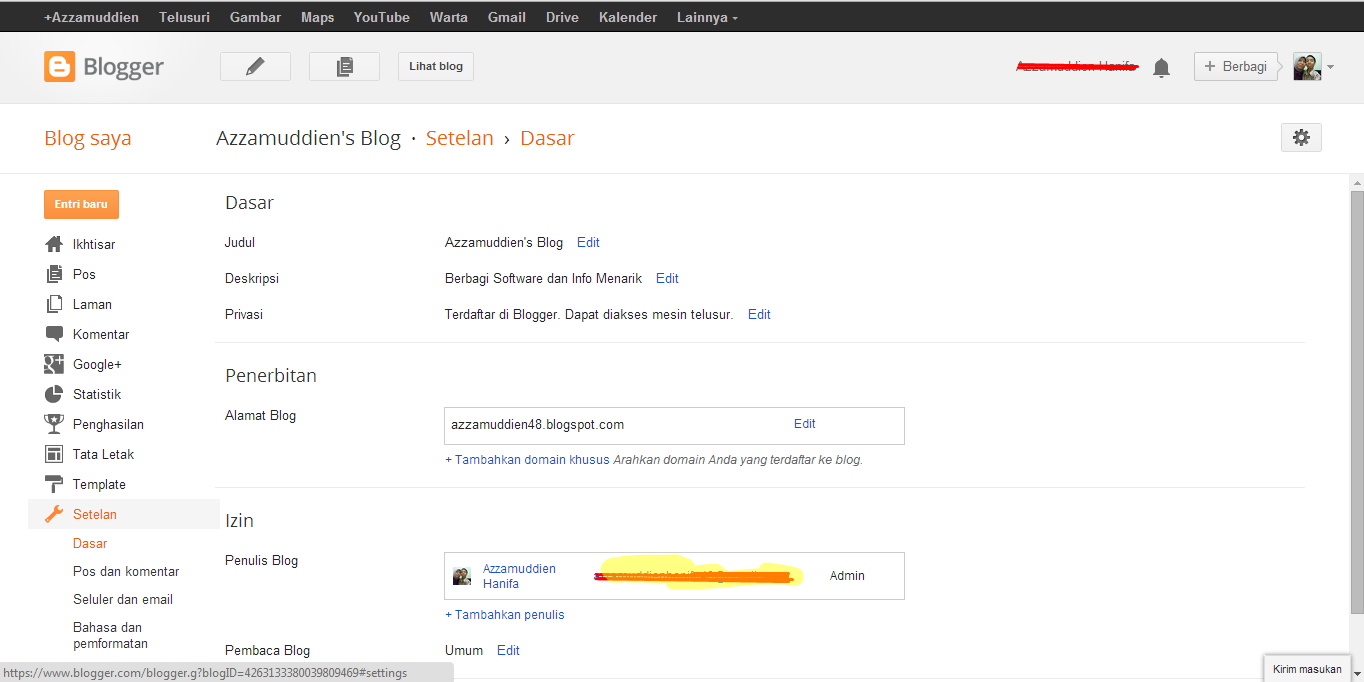This screenshot has height=682, width=1364.
Task: Expand Lainnya dropdown in Google bar
Action: [x=707, y=17]
